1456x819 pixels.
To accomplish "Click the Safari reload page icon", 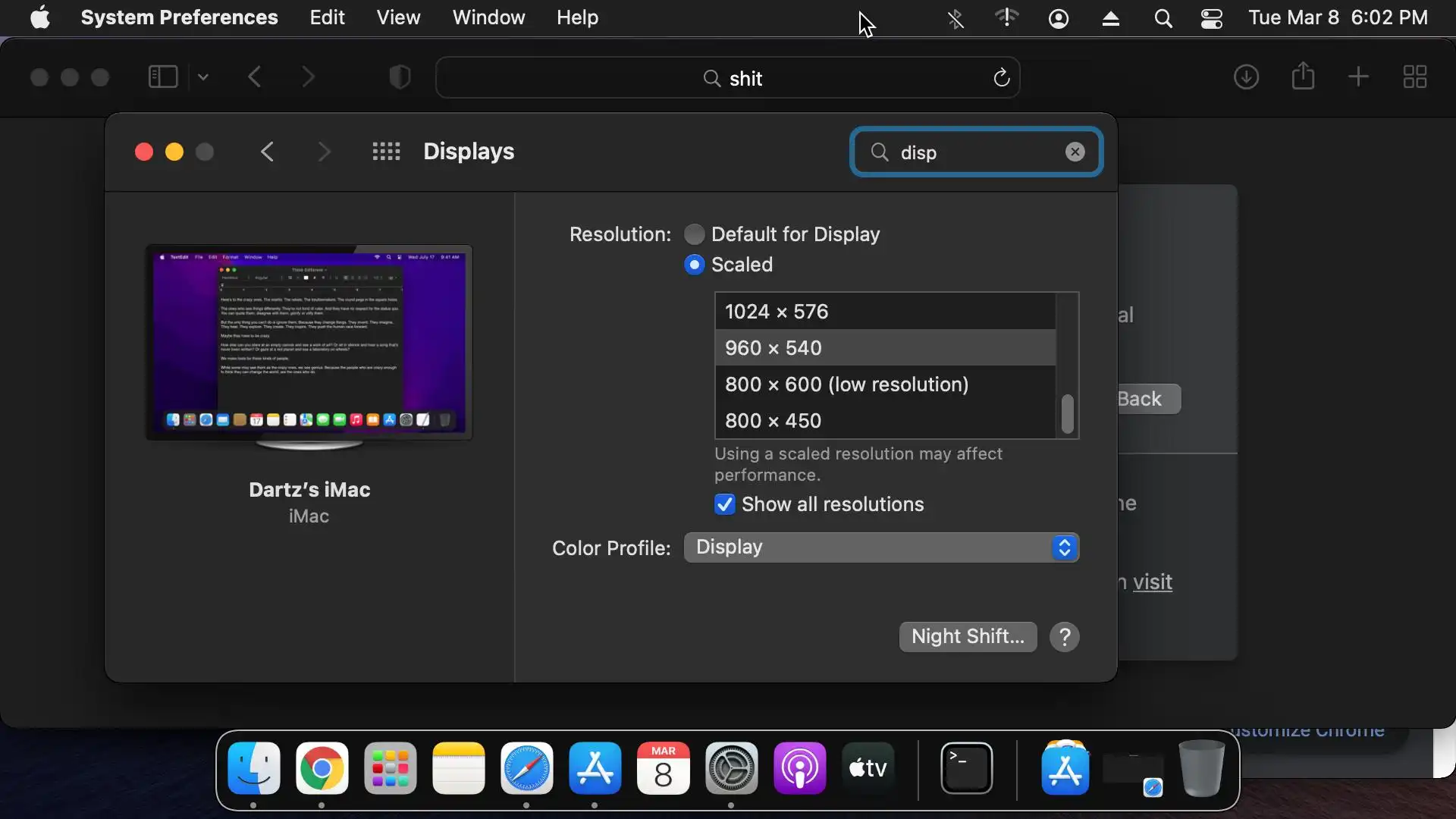I will click(x=1001, y=78).
